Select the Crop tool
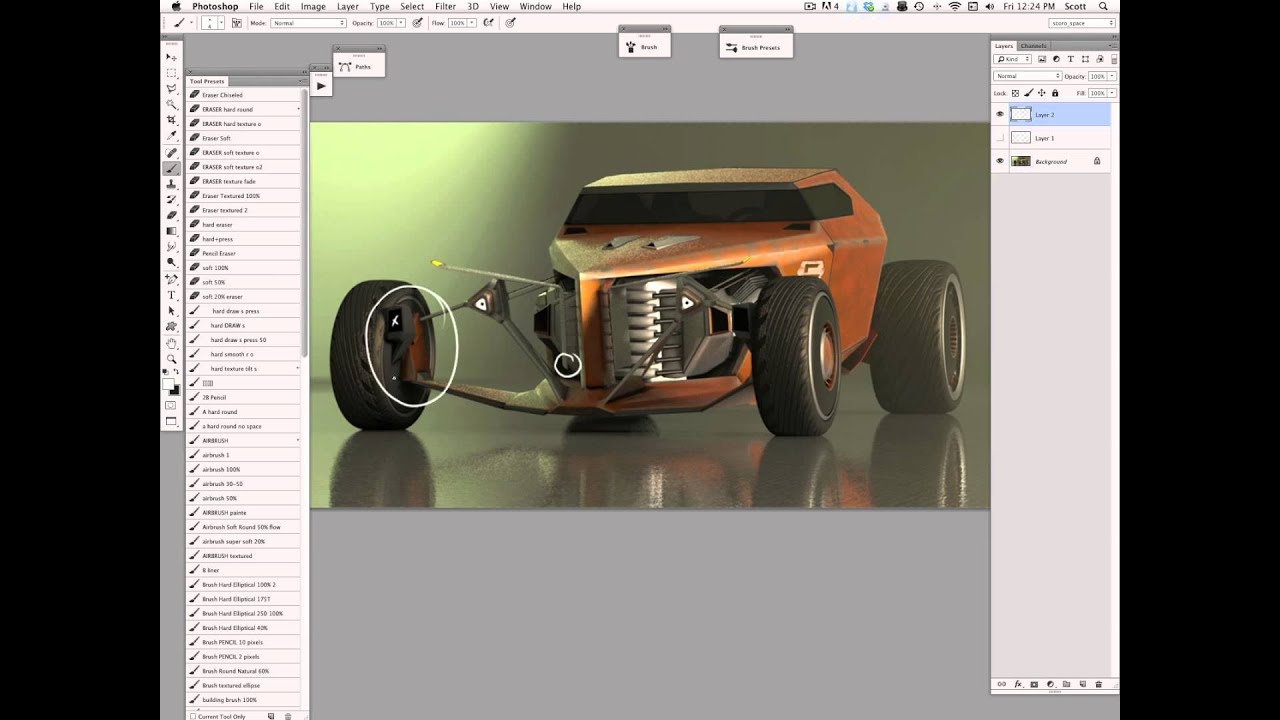 [171, 120]
